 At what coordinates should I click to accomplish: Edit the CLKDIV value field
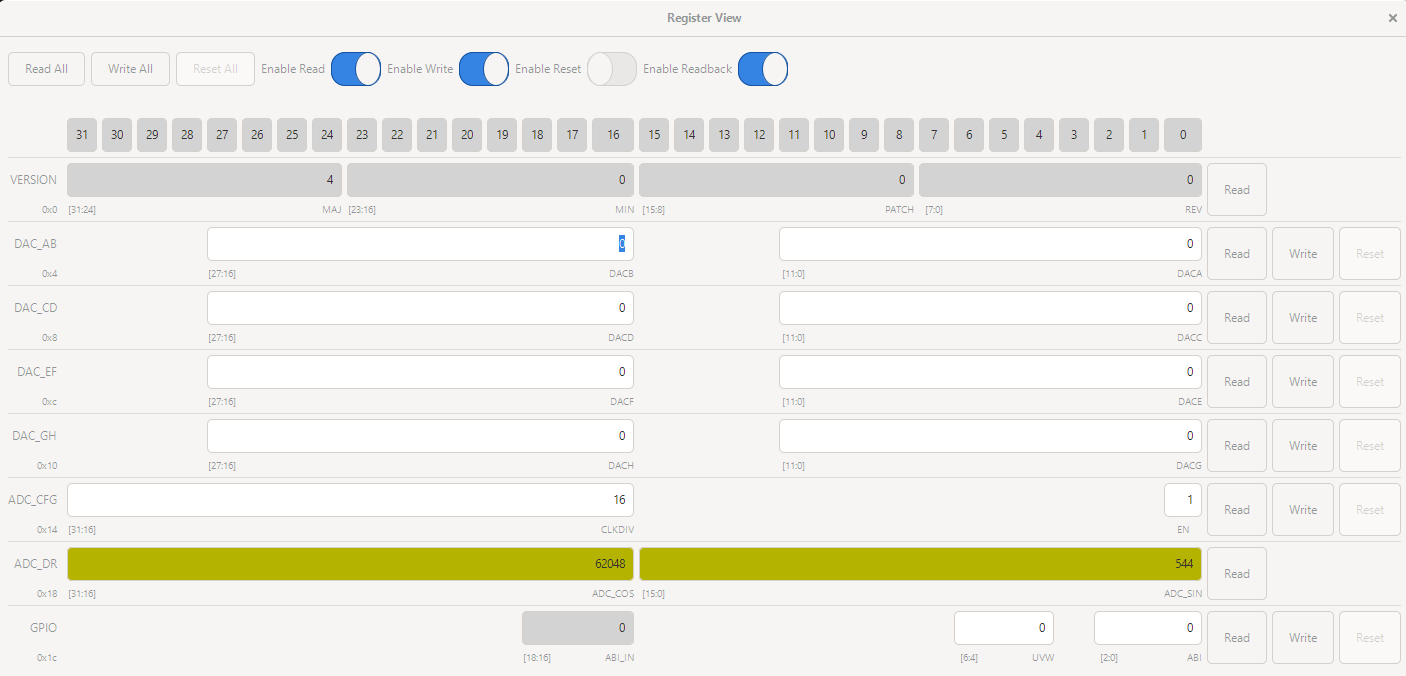point(350,500)
